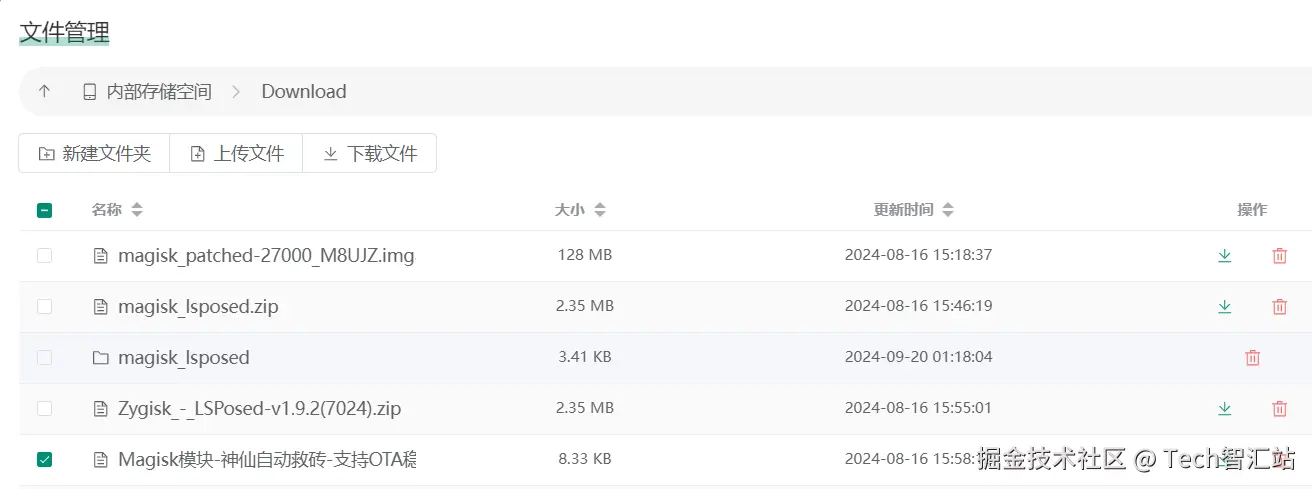Click the 下载文件 button
This screenshot has width=1312, height=489.
tap(369, 154)
